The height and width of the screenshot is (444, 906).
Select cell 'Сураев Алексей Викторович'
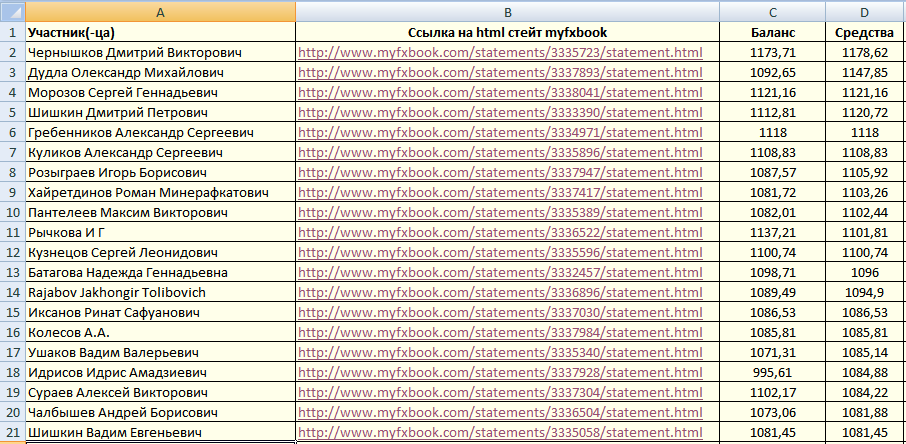[x=161, y=392]
